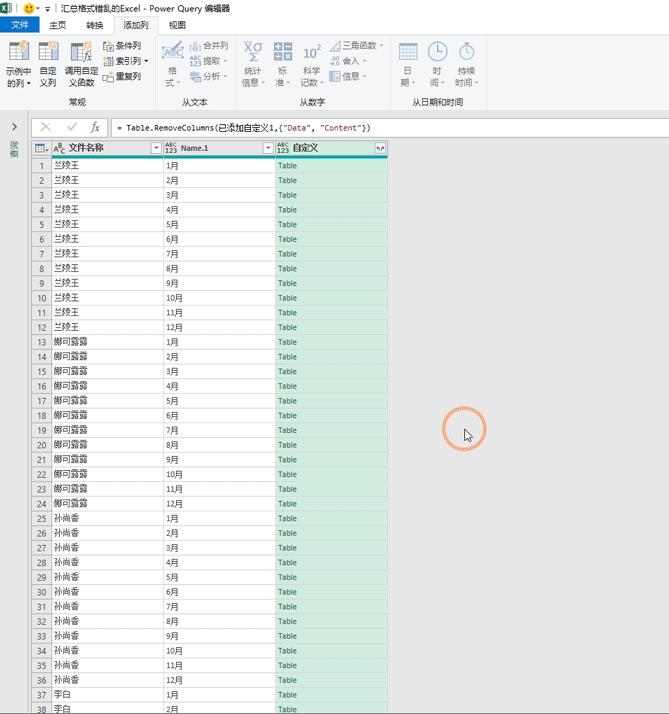The image size is (669, 714).
Task: Click the Table cell in row 13
Action: coord(332,342)
